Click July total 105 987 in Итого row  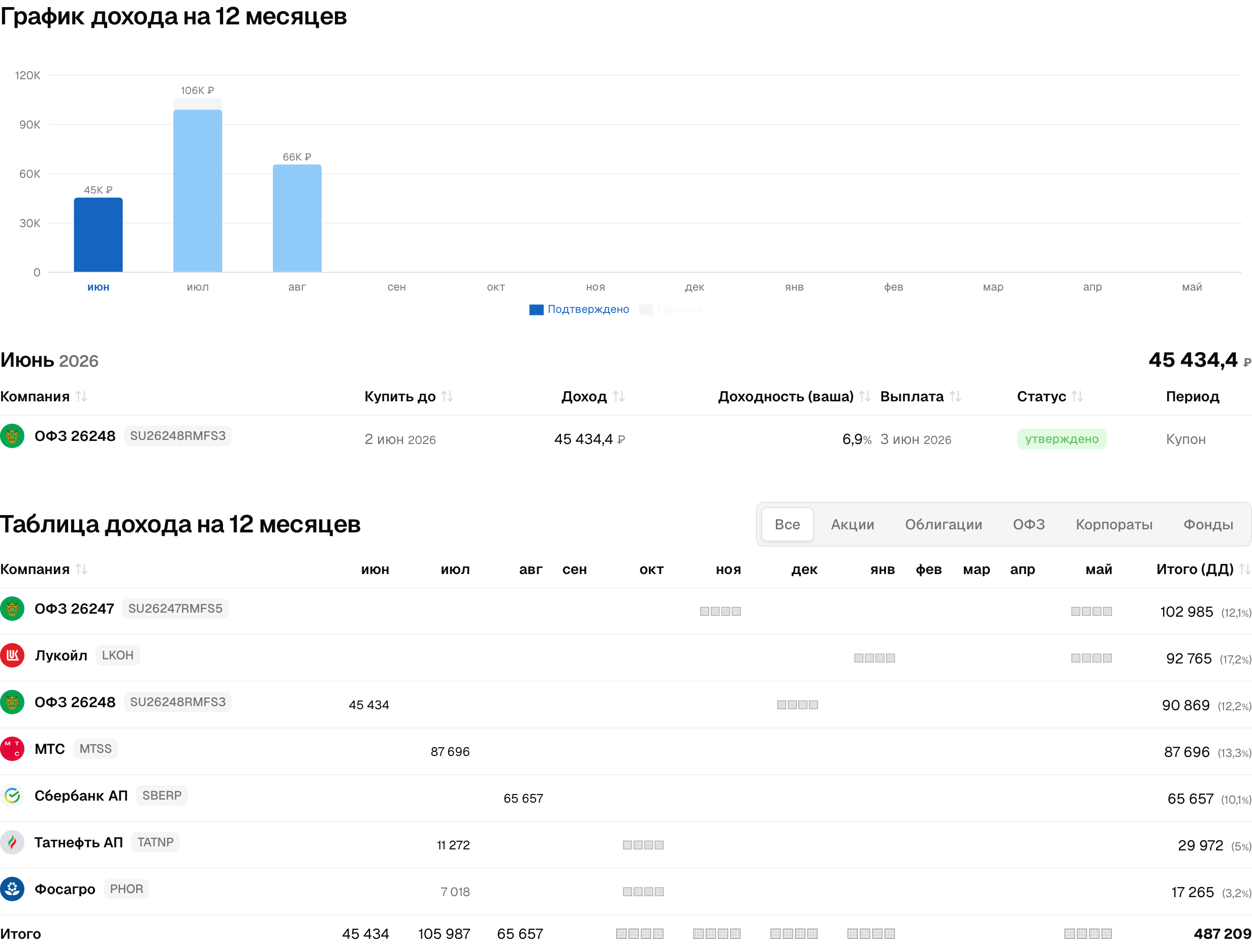pyautogui.click(x=445, y=934)
